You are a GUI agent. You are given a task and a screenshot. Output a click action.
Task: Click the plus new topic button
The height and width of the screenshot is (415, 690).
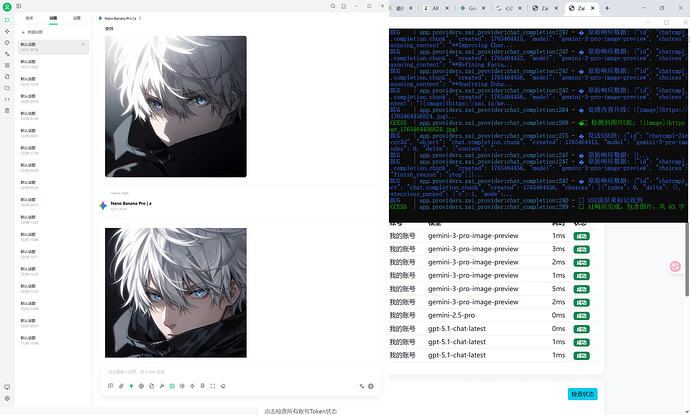coord(32,32)
